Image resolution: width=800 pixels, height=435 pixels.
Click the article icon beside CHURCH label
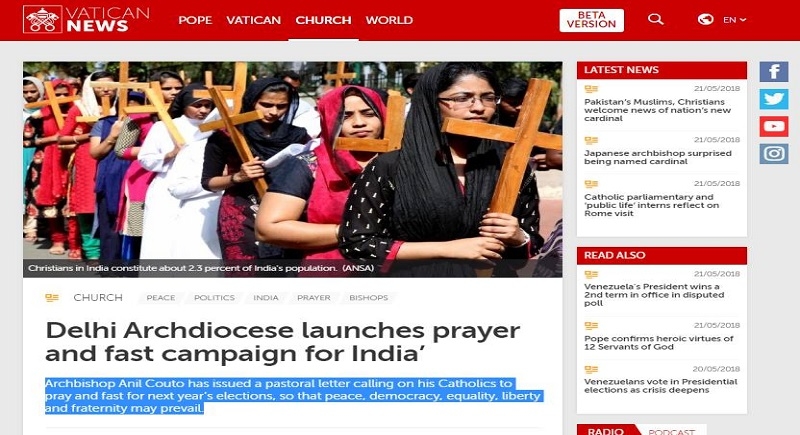(52, 297)
